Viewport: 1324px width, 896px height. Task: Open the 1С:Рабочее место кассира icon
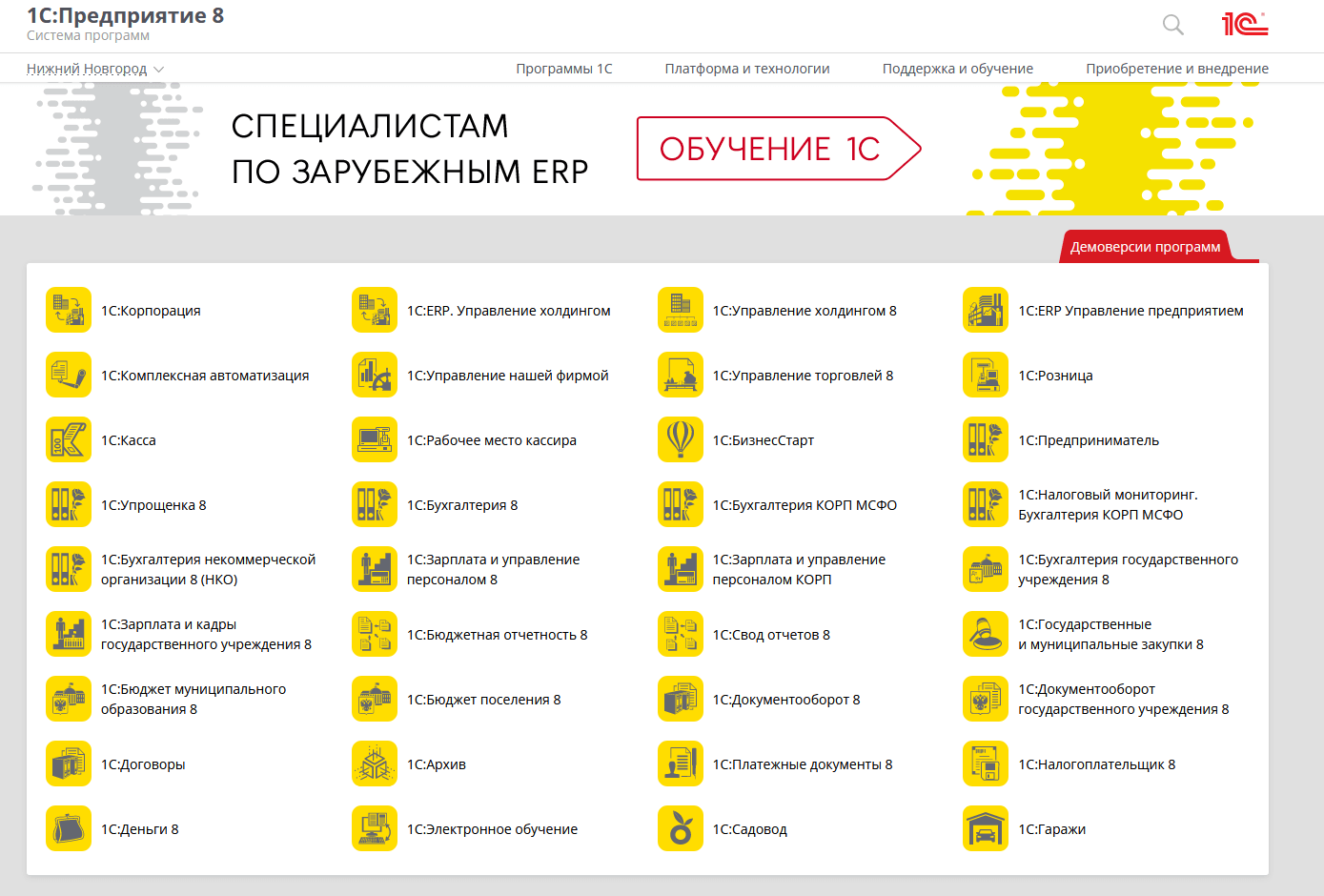point(375,440)
